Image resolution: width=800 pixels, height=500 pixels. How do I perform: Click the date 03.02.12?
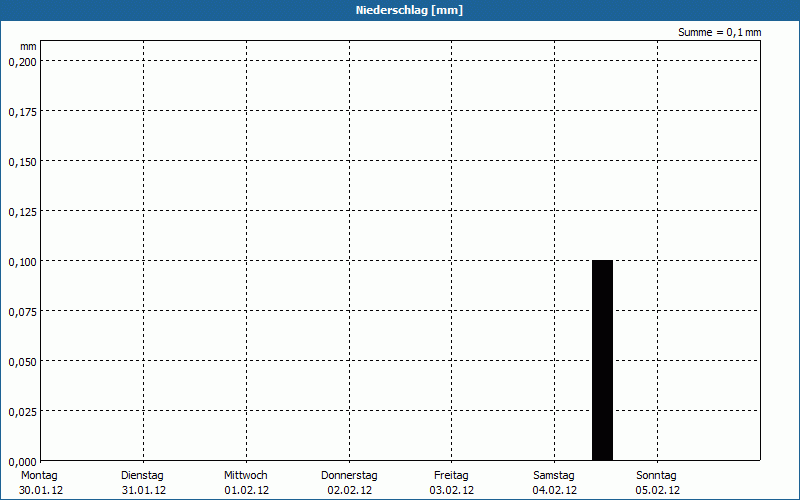click(x=452, y=490)
